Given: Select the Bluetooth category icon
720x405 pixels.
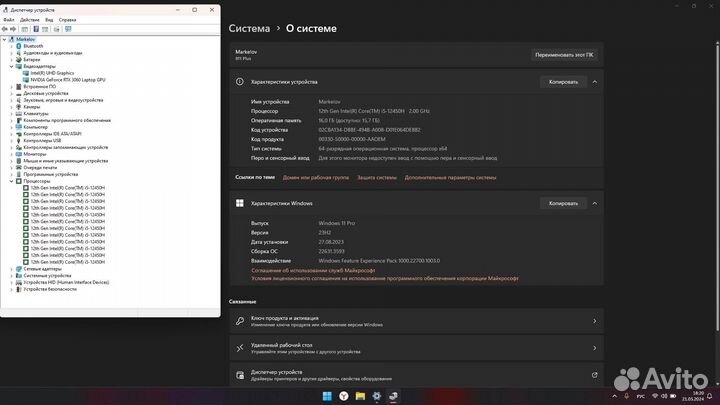Looking at the screenshot, I should click(x=19, y=46).
